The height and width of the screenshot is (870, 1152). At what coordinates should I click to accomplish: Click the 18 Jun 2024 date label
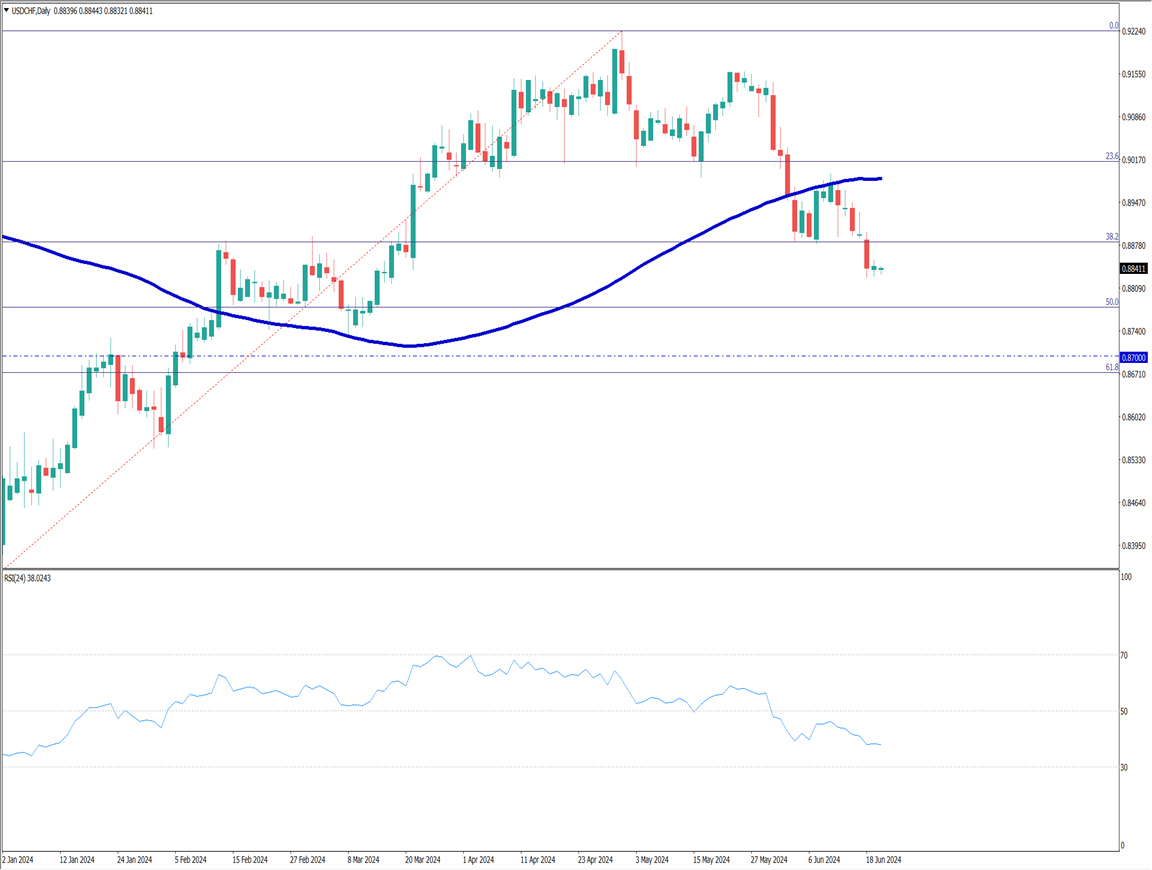883,859
